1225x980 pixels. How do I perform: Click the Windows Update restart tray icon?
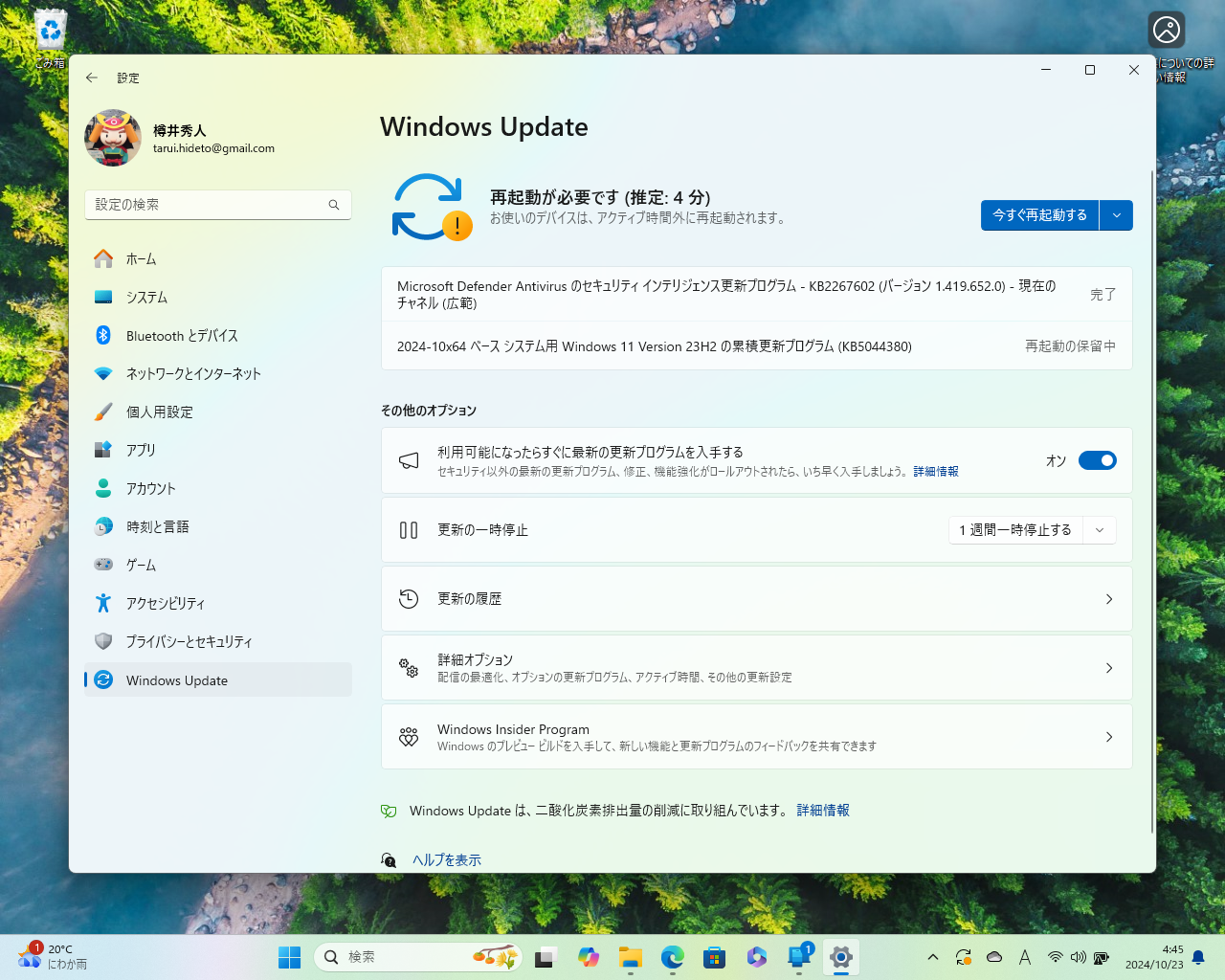point(964,957)
